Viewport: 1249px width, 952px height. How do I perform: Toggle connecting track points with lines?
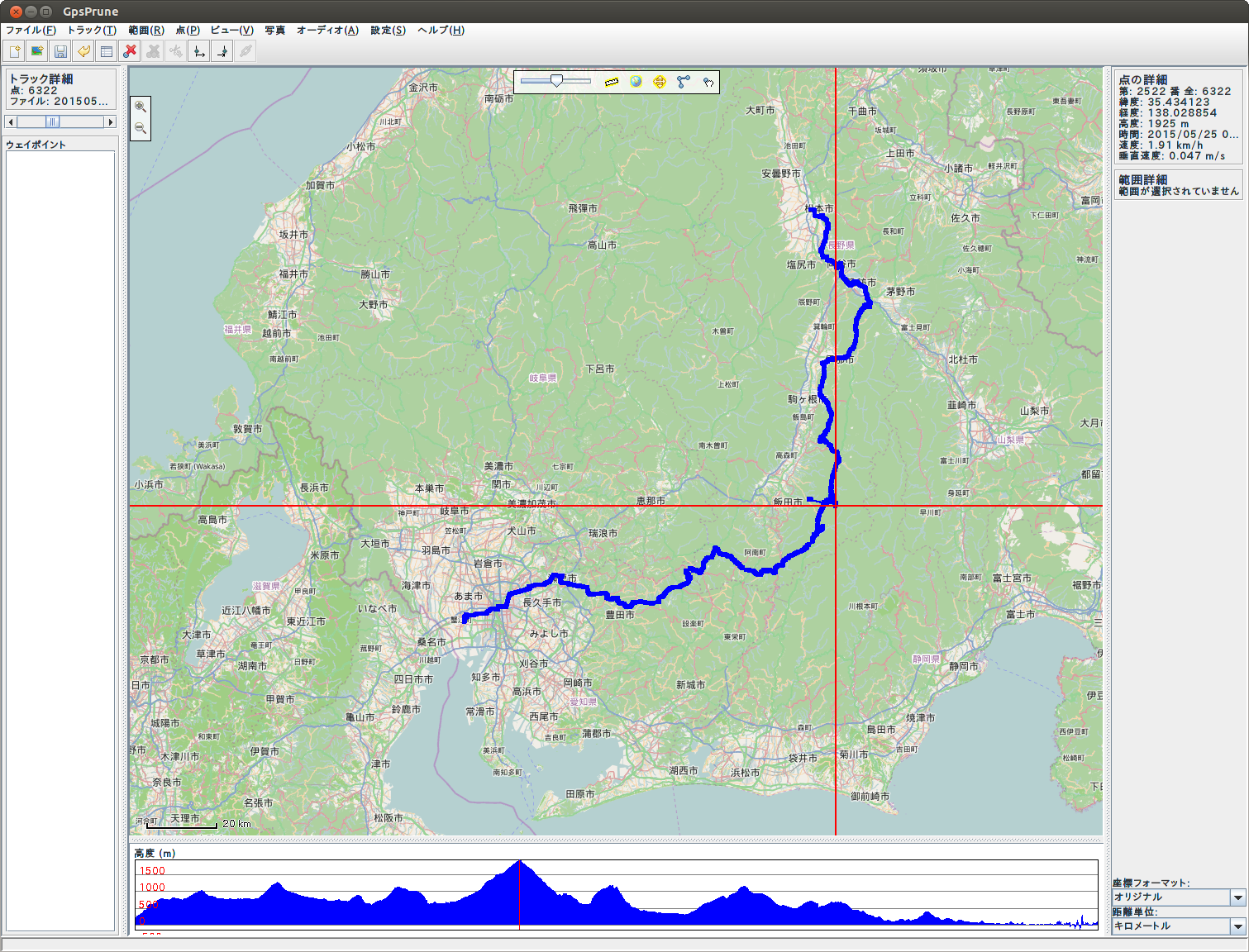(x=684, y=82)
